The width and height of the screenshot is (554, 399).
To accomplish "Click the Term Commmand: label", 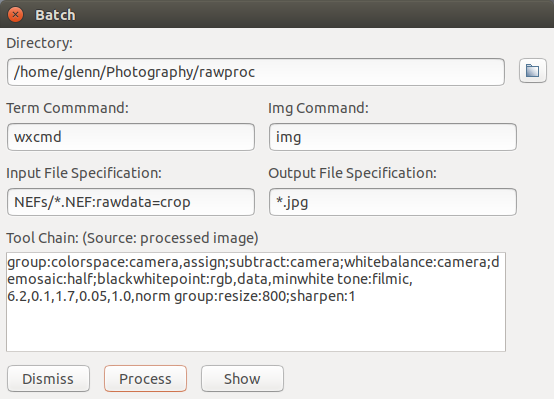I will click(67, 108).
